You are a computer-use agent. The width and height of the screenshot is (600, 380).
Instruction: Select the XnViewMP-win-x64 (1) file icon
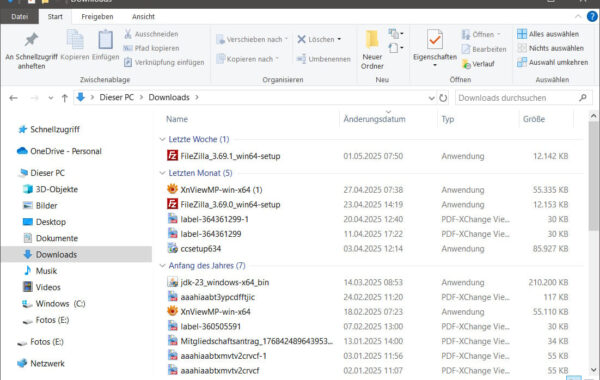click(172, 189)
